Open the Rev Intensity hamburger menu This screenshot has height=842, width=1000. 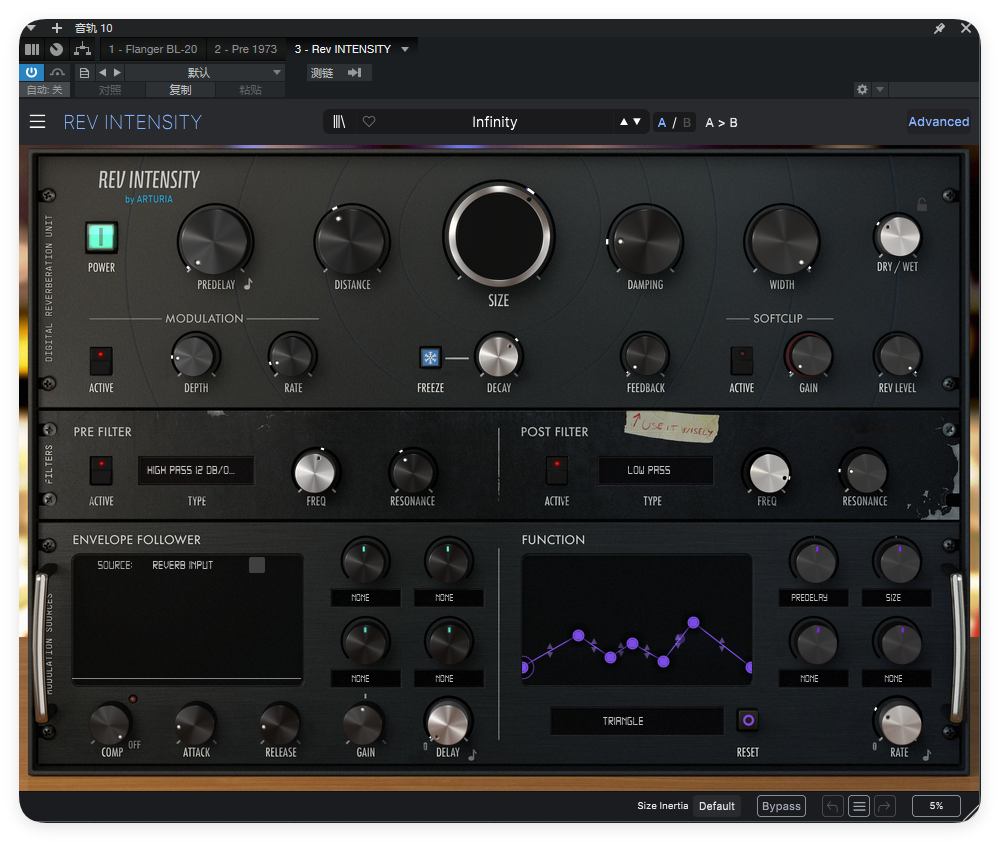tap(38, 122)
